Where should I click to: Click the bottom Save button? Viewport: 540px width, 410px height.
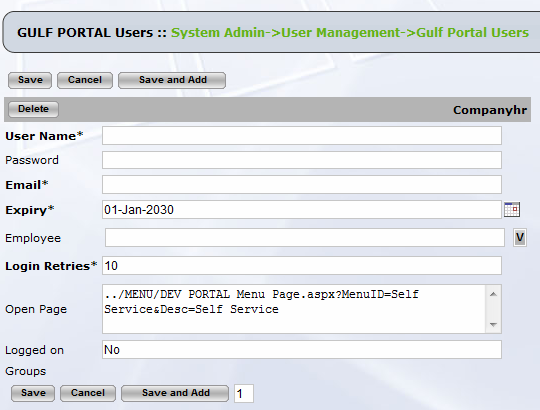[33, 393]
